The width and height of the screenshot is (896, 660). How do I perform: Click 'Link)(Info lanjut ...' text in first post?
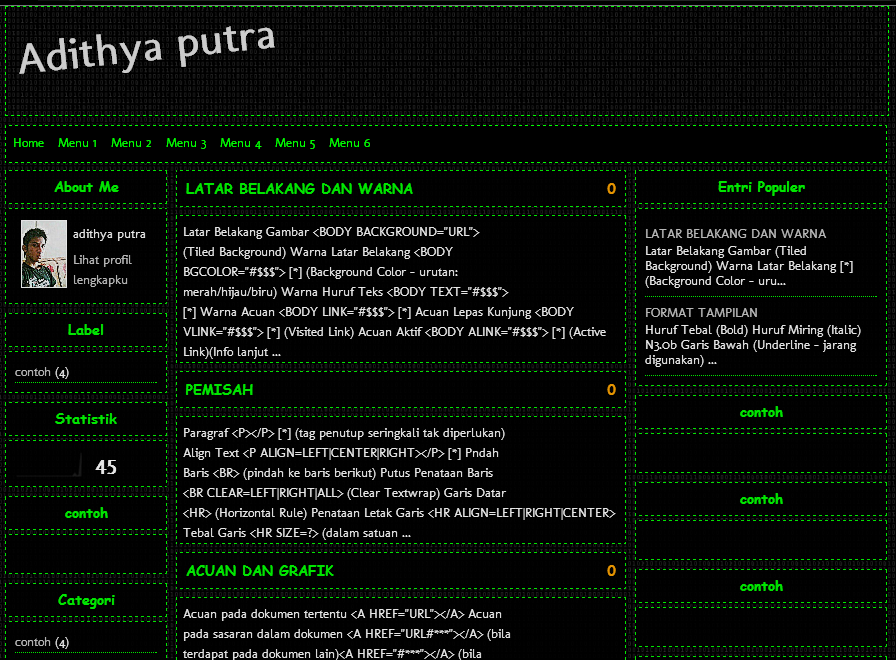click(232, 352)
